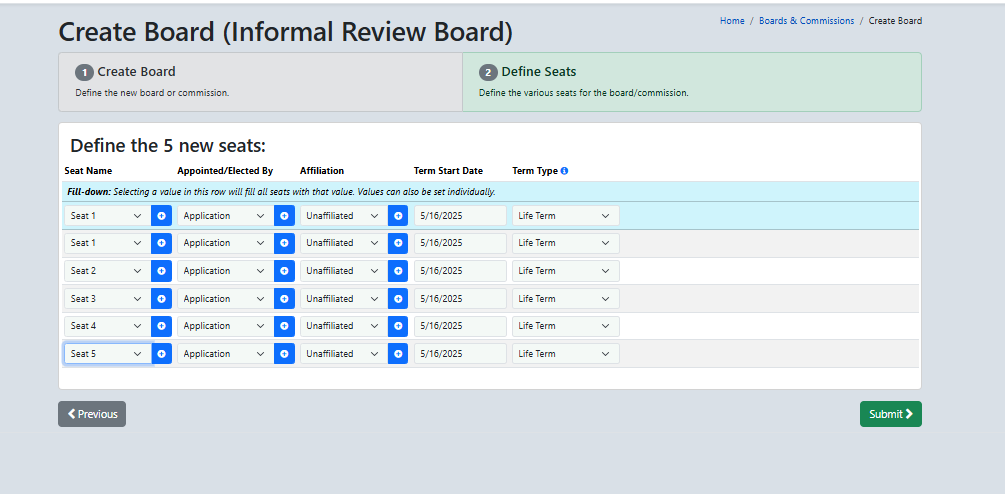Click the plus button beside Seat Name in fill-down row

tap(162, 216)
